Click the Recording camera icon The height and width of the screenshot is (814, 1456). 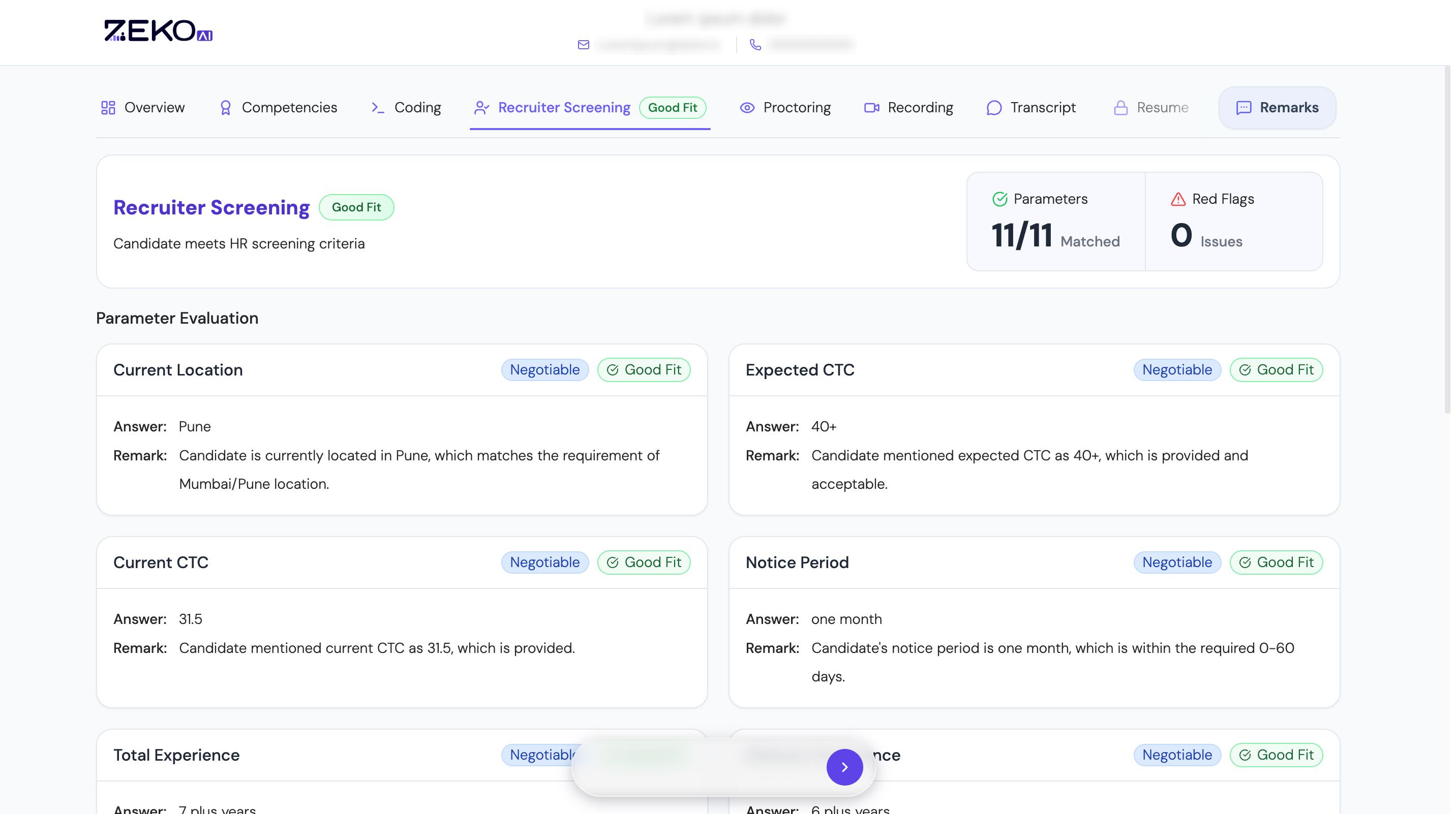871,107
